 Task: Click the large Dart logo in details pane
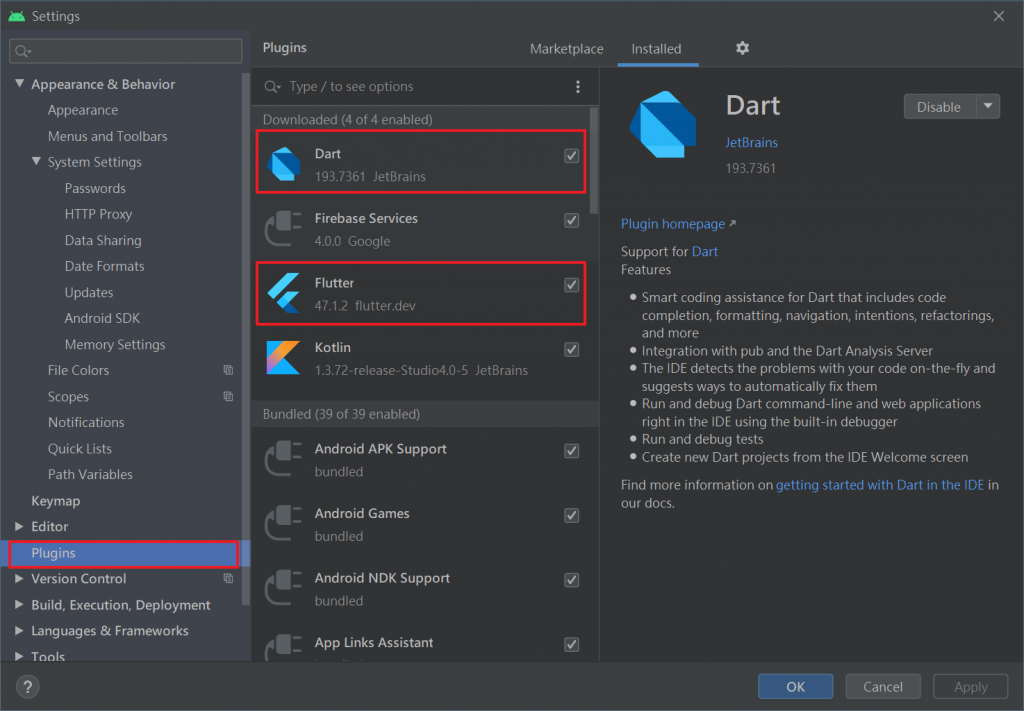click(x=662, y=125)
